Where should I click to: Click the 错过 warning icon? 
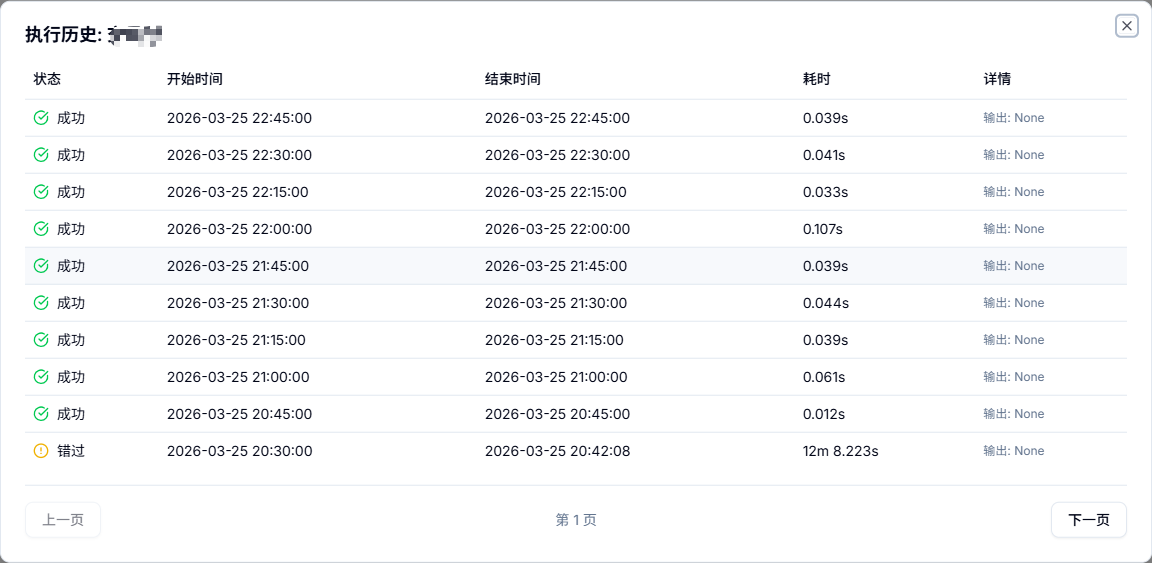point(41,451)
